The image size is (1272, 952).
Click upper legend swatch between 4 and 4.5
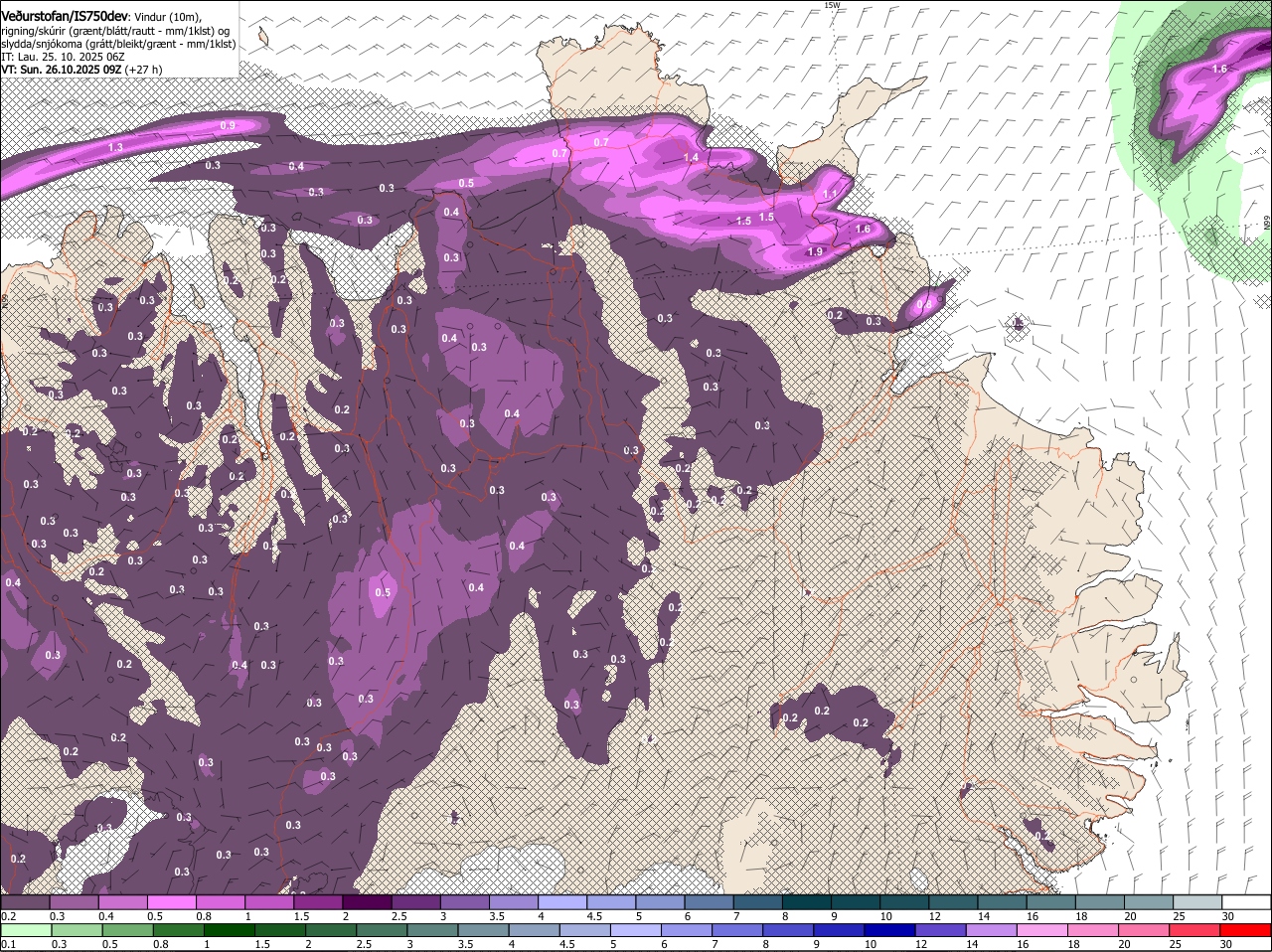(562, 902)
